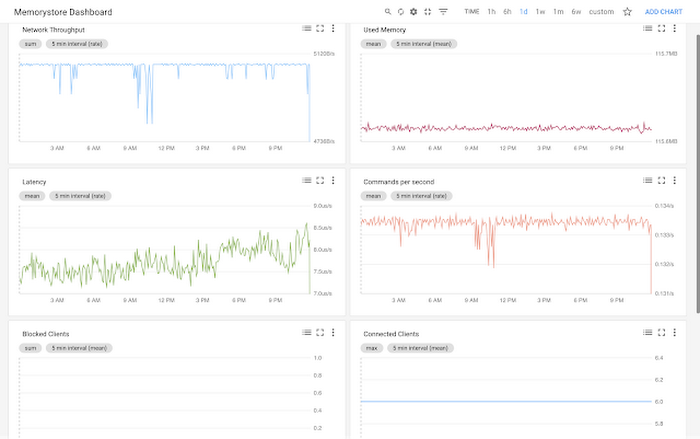Open more options menu on Used Memory chart

(674, 28)
